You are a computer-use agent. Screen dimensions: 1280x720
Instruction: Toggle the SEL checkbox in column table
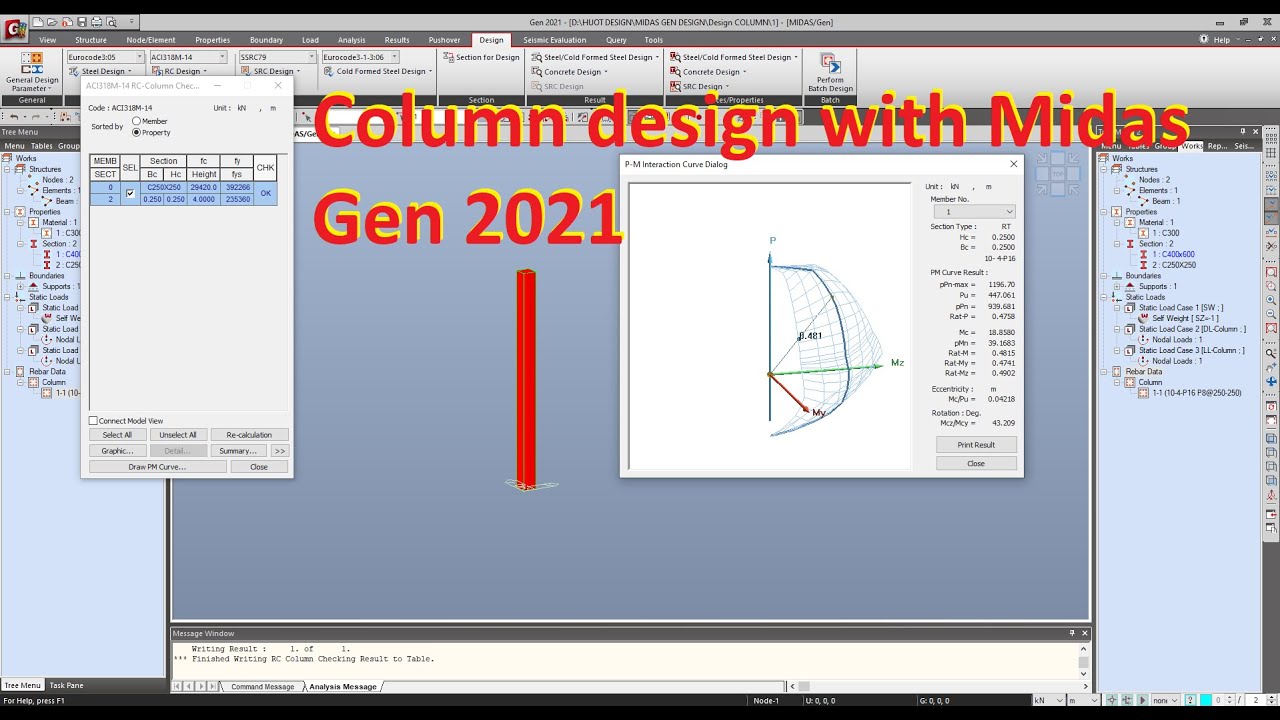pos(130,193)
